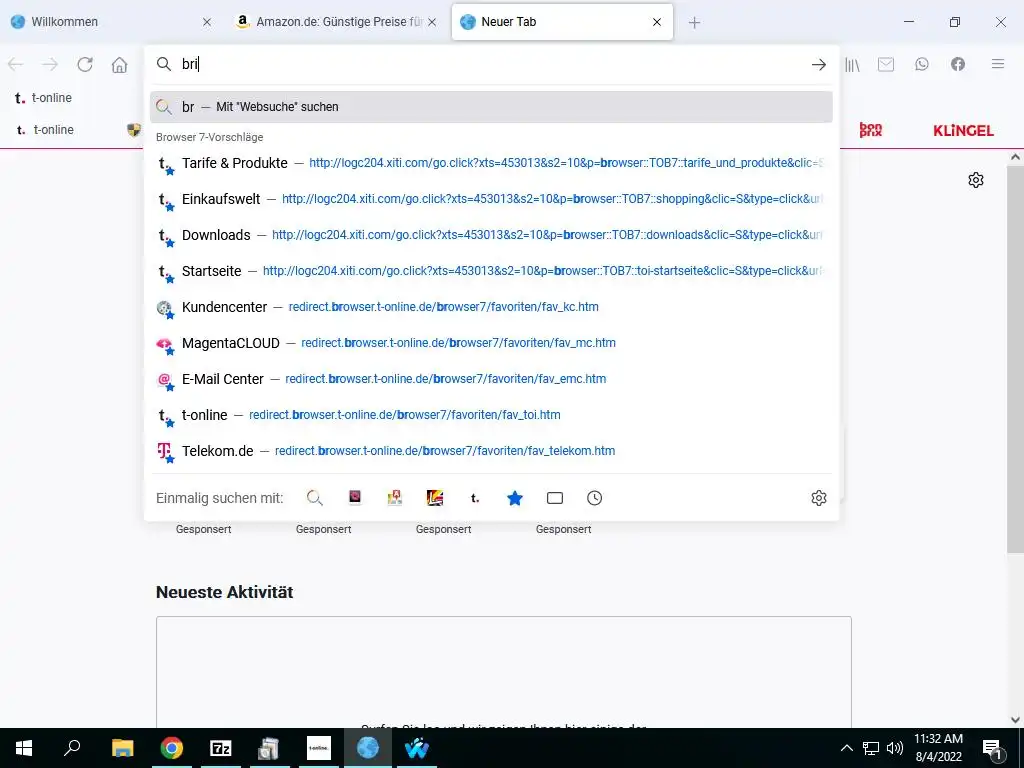Choose the MagentaCLOUD suggestion
This screenshot has height=768, width=1024.
click(x=491, y=343)
